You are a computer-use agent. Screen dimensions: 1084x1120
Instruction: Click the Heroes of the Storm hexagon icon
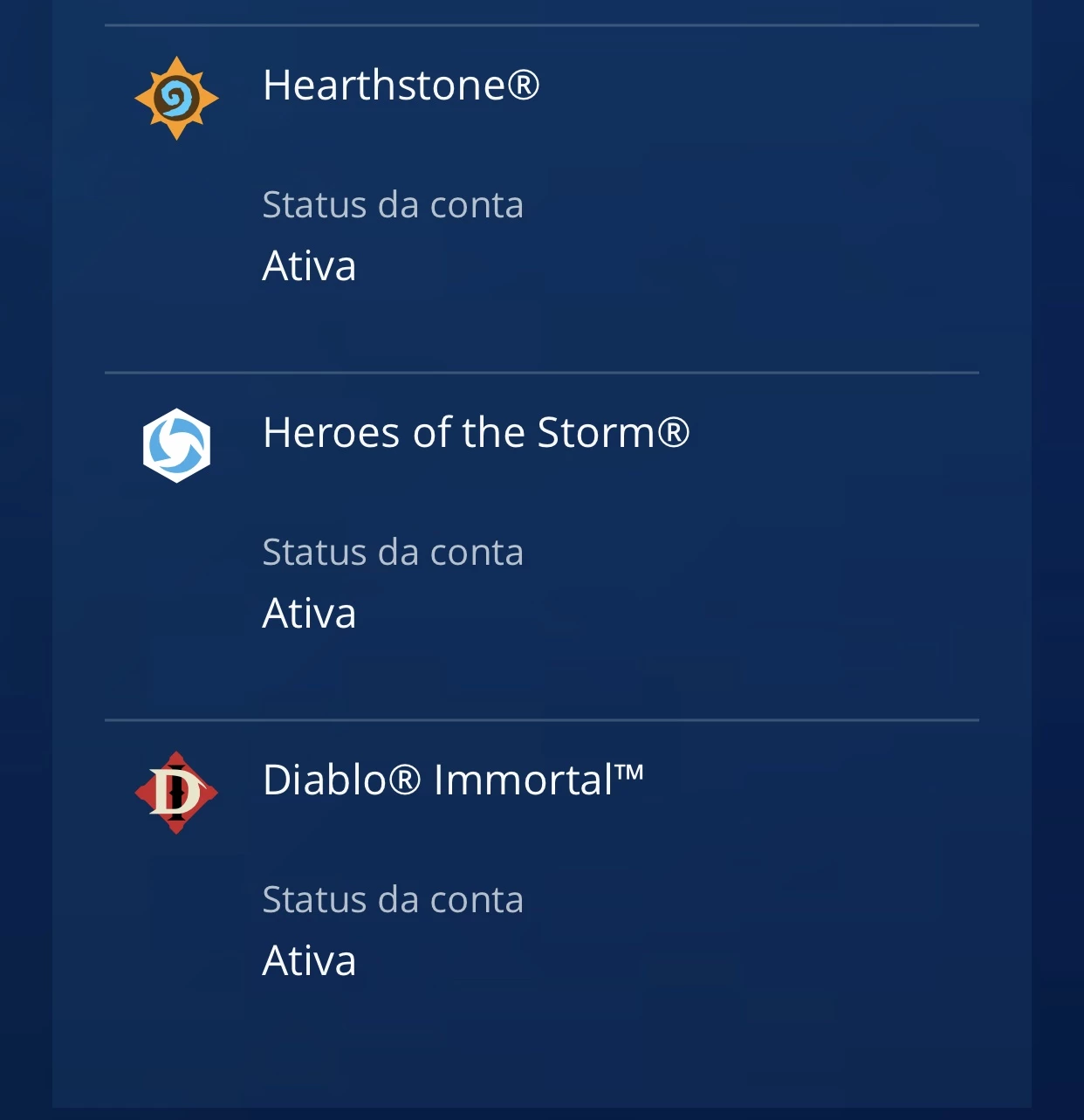coord(176,445)
